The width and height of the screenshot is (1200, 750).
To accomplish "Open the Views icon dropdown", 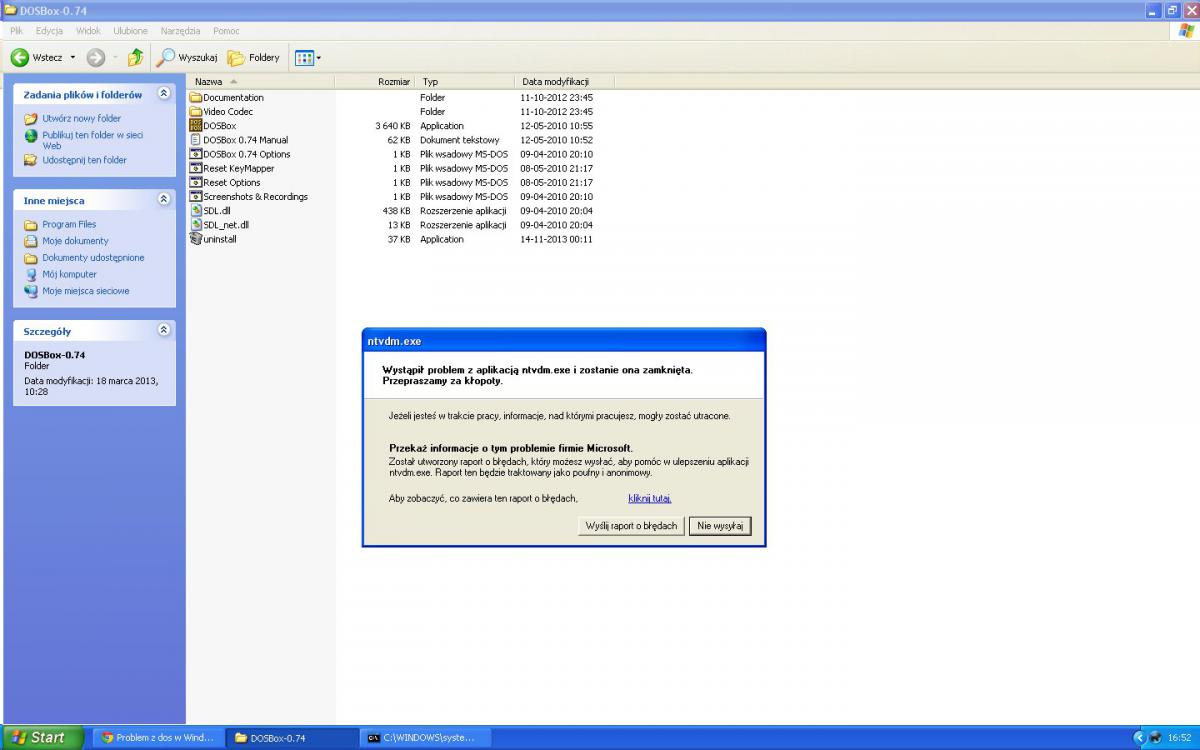I will pos(308,58).
